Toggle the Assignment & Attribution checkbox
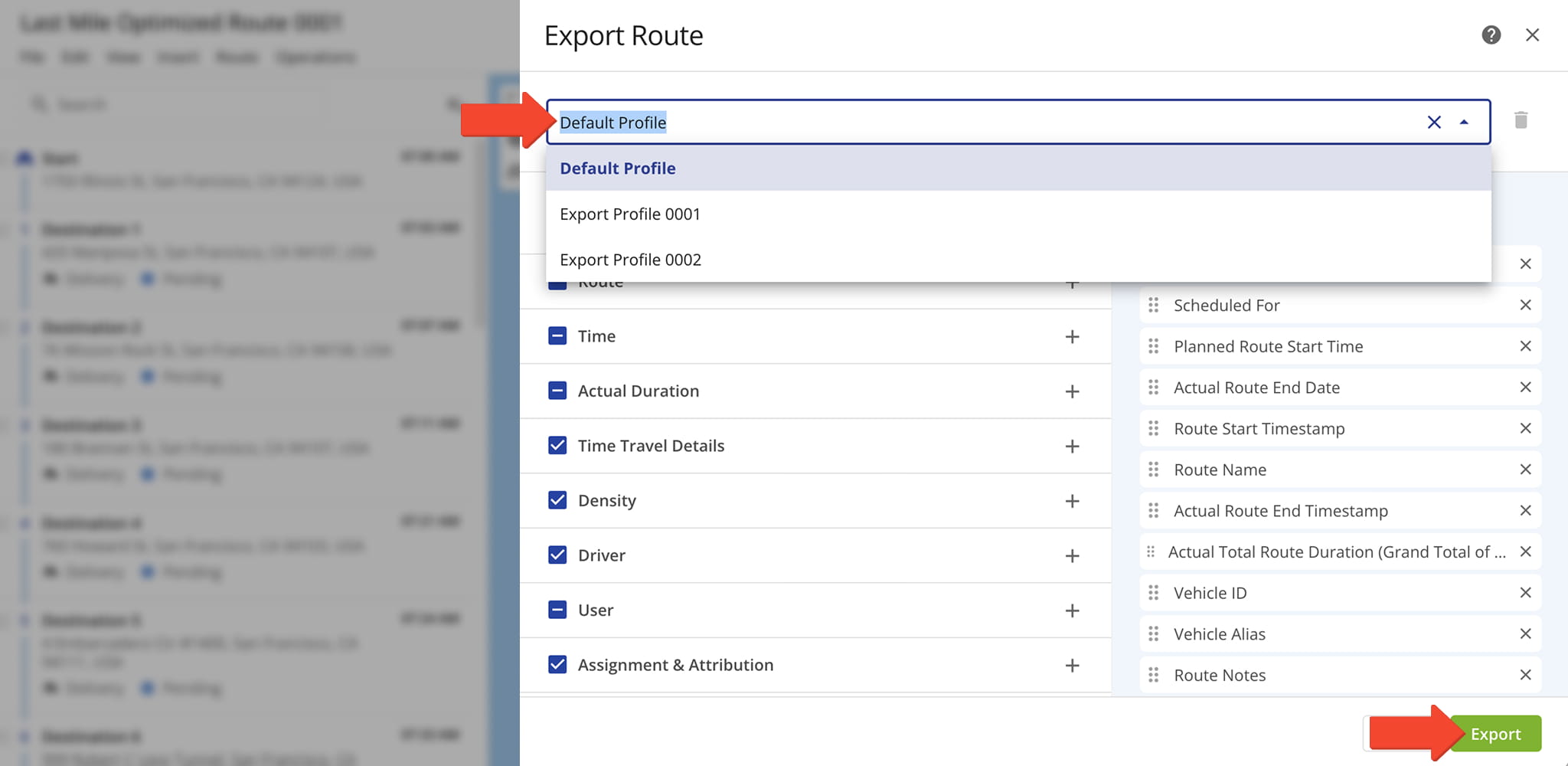This screenshot has height=766, width=1568. 557,665
